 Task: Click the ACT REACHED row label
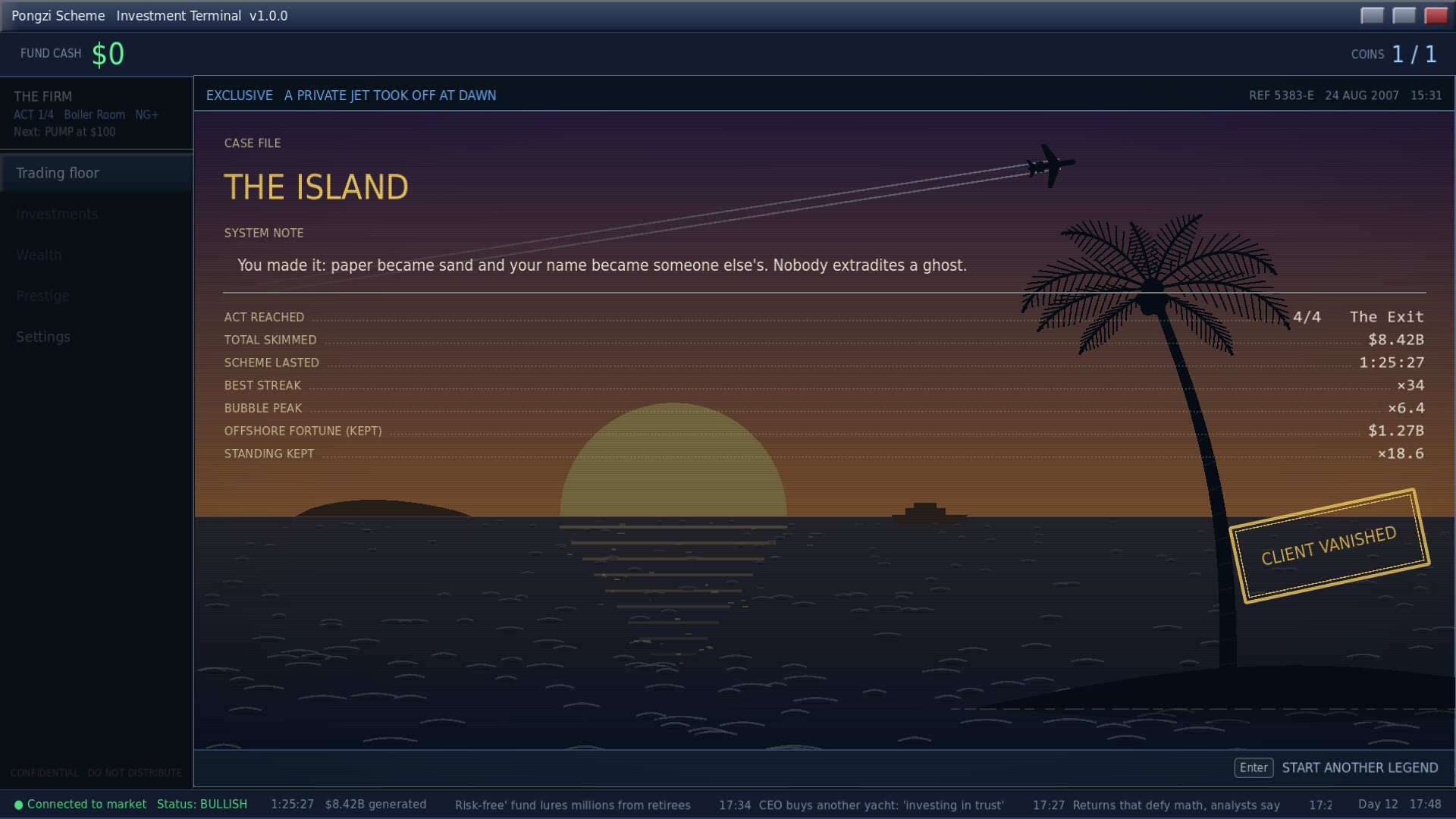(264, 317)
